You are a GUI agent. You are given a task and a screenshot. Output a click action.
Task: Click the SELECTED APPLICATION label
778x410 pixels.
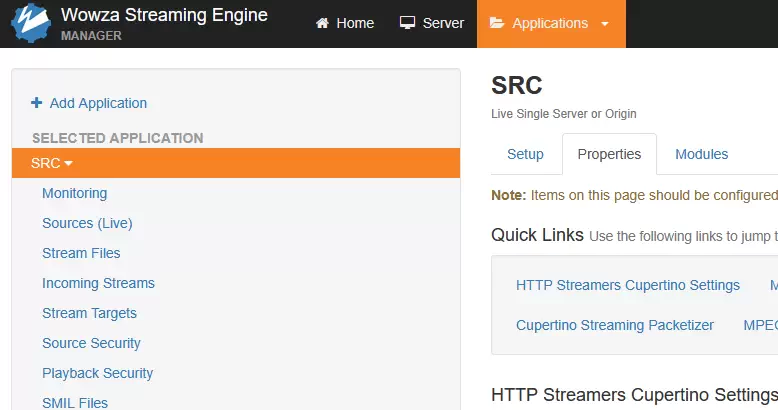click(118, 138)
